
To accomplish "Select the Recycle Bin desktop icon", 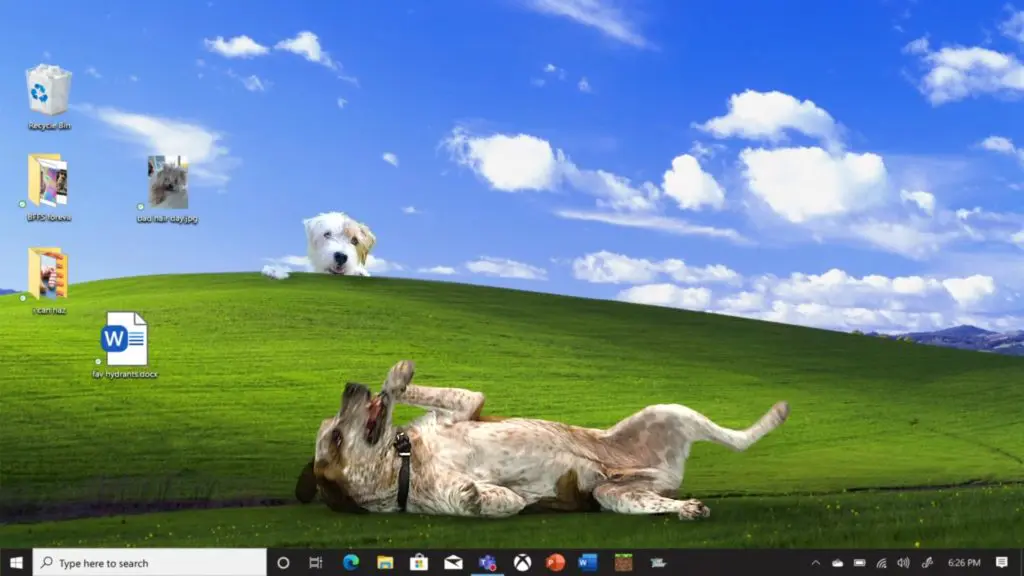I will [x=49, y=97].
